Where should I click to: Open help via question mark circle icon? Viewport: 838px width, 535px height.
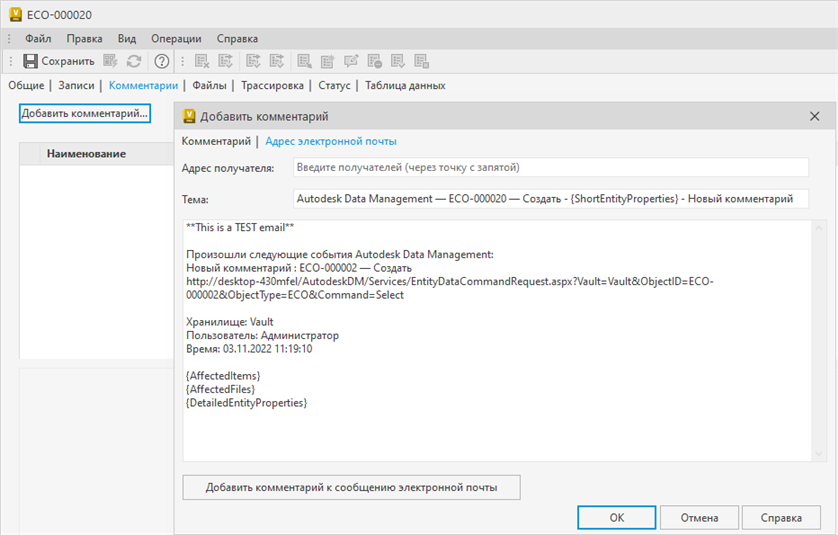coord(161,61)
